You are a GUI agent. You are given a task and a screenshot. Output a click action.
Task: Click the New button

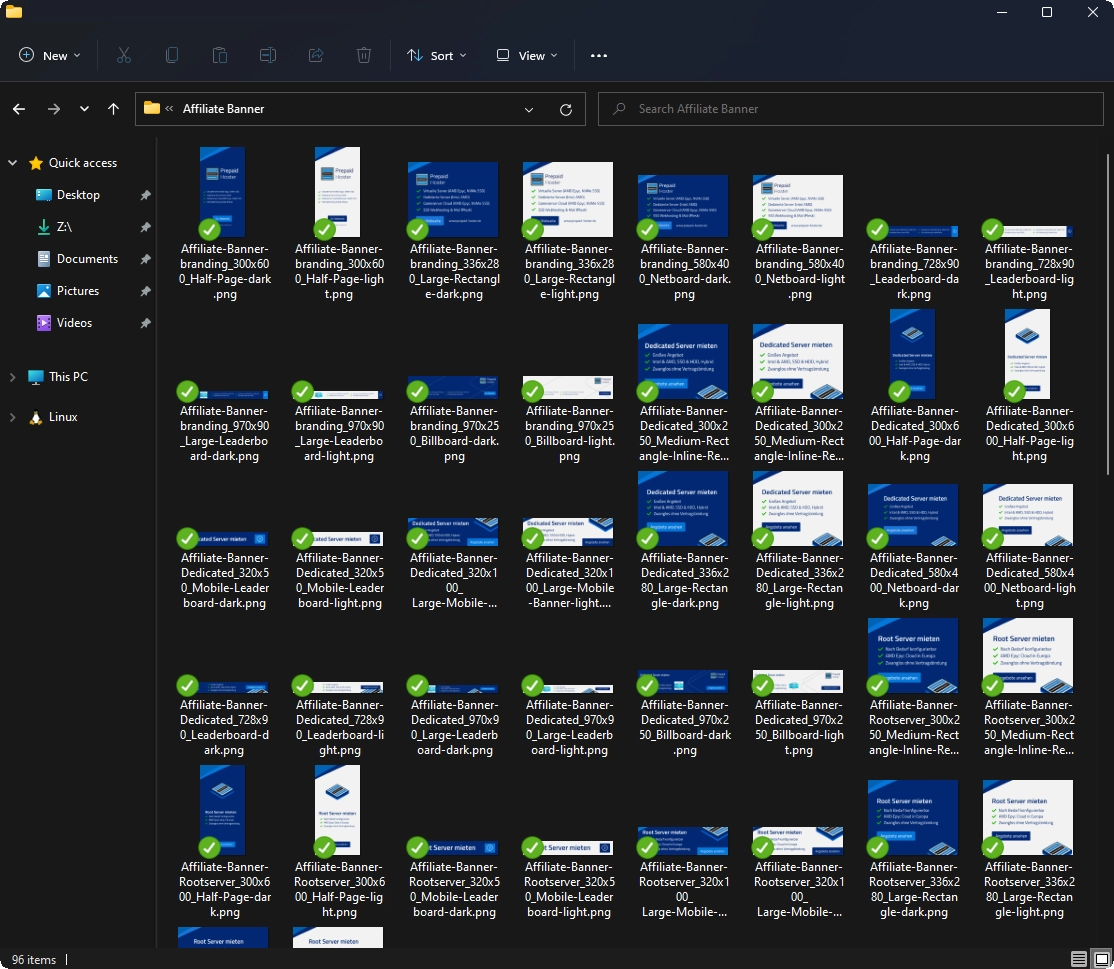point(50,56)
